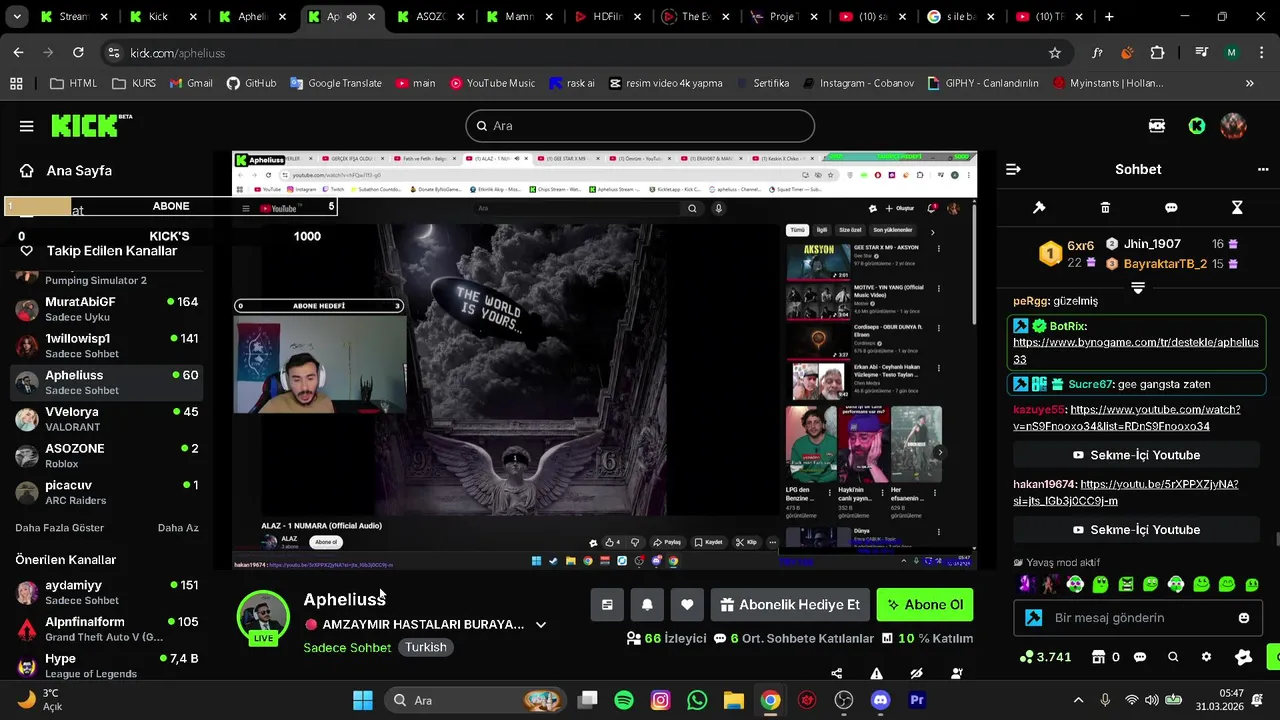Click the report warning triangle icon
This screenshot has height=720, width=1280.
(877, 673)
